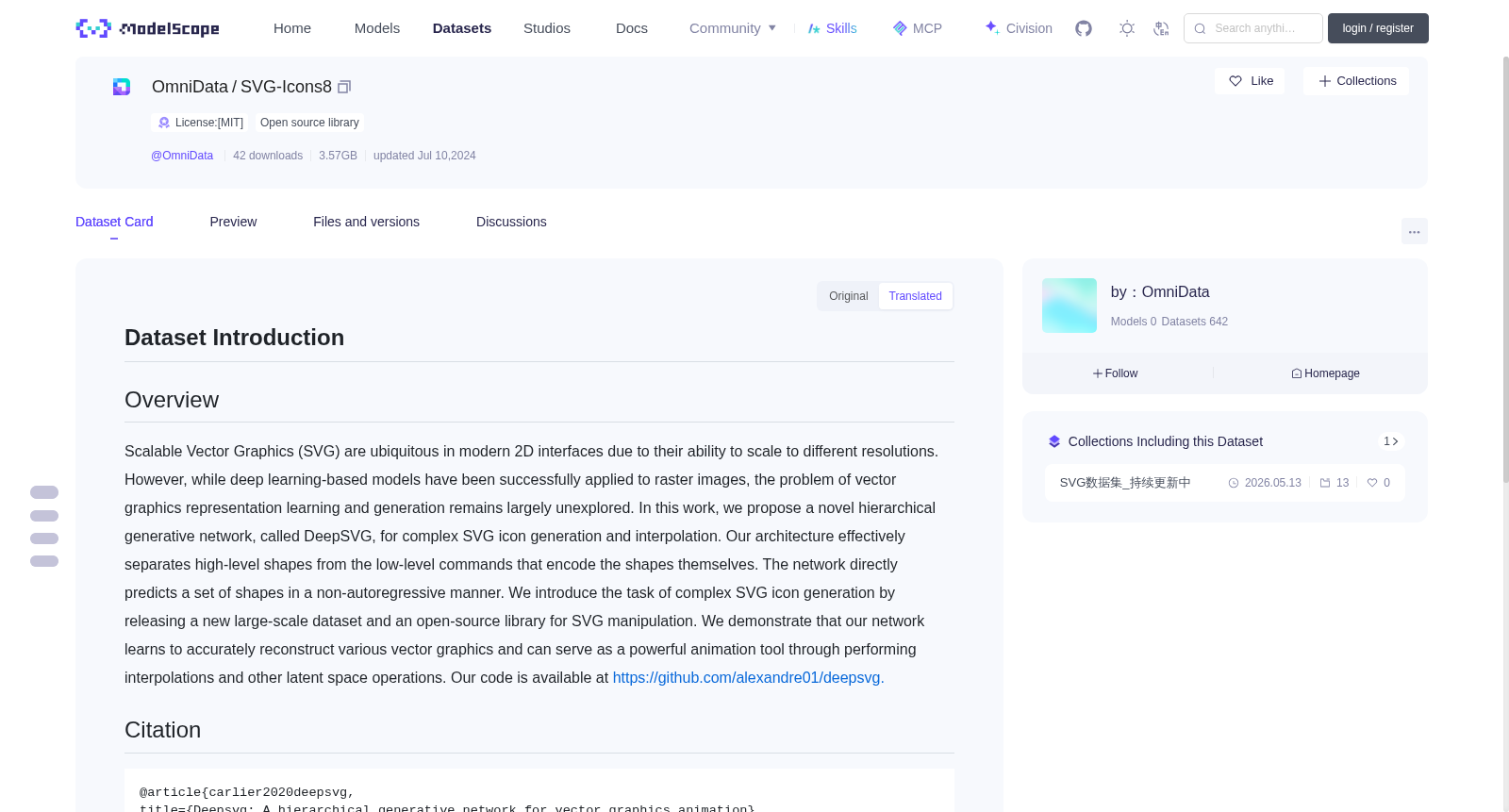Viewport: 1509px width, 812px height.
Task: Click the License:[MIT] tag
Action: click(x=200, y=123)
